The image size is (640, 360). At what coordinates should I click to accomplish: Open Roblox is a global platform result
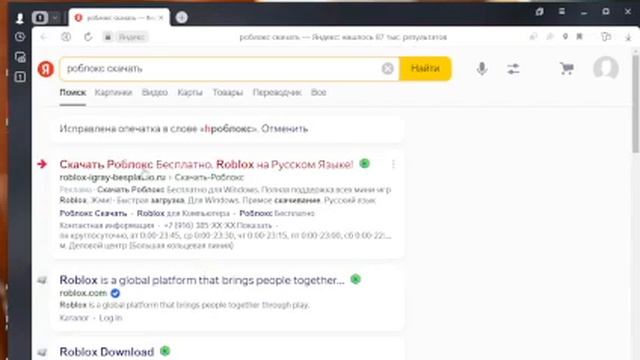point(202,280)
